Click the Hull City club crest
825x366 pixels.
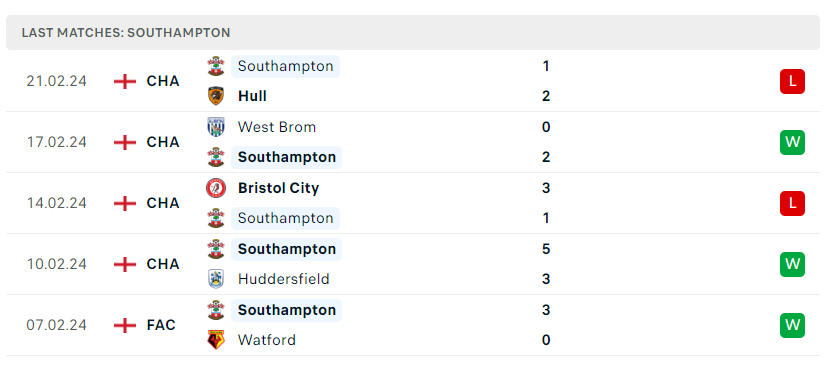[216, 96]
